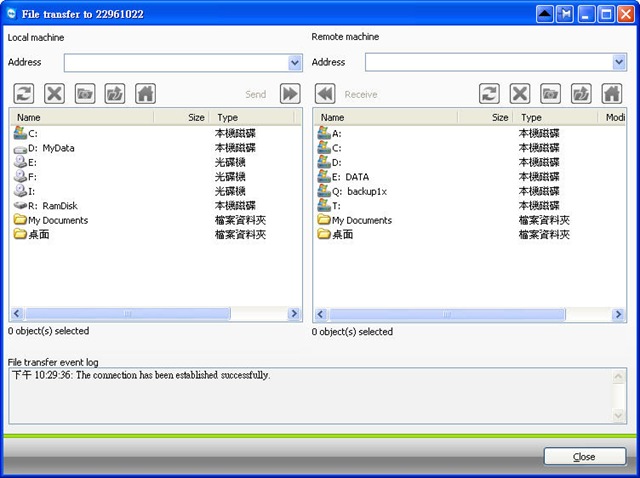Click the local Home icon
Image resolution: width=640 pixels, height=478 pixels.
tap(145, 94)
